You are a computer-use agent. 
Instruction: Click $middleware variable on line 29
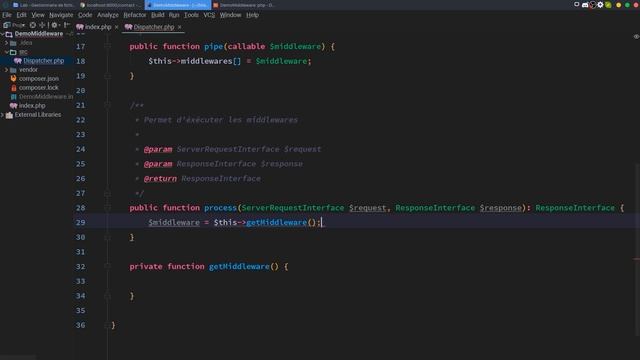click(174, 222)
